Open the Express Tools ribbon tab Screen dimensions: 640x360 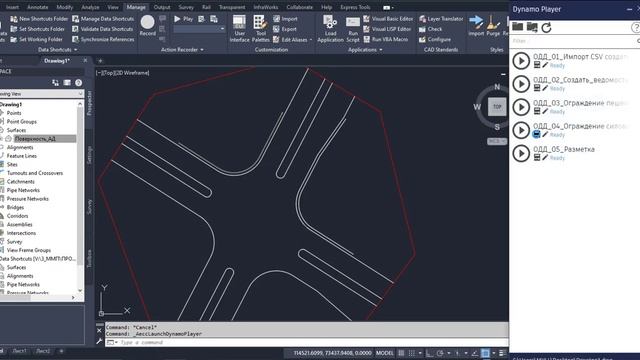pyautogui.click(x=355, y=7)
